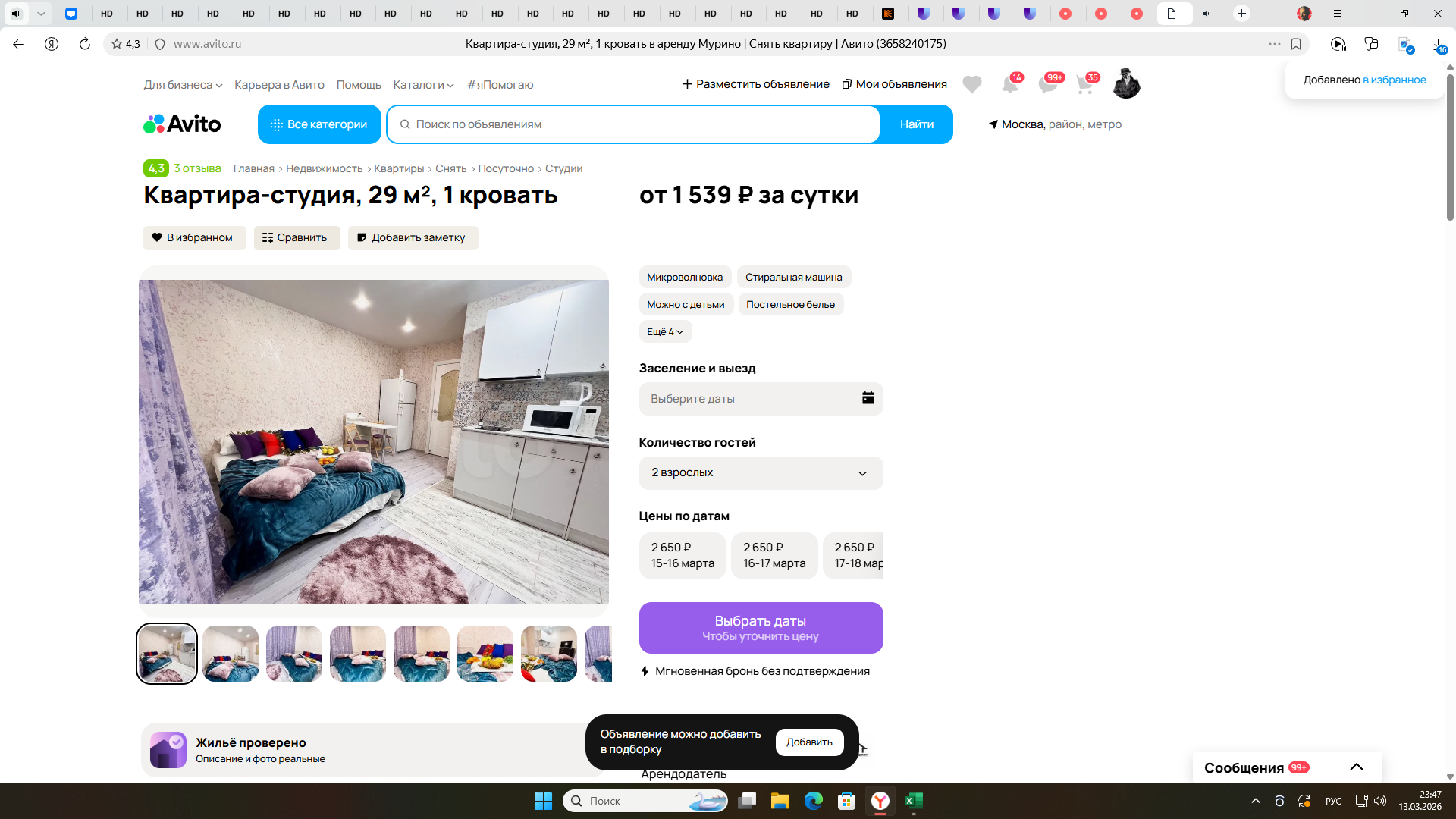Toggle the В избранном favorite button
The width and height of the screenshot is (1456, 819).
click(x=194, y=237)
